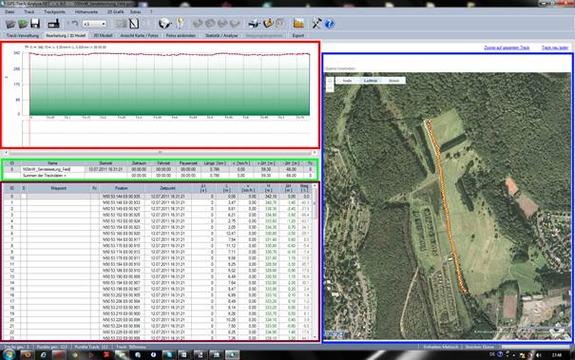Click the orange chart statistics icon
Screen dimensions: 575x360
click(299, 24)
